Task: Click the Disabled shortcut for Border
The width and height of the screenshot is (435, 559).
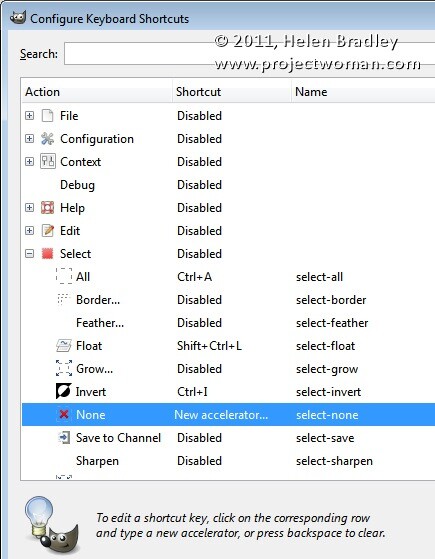Action: [x=199, y=299]
